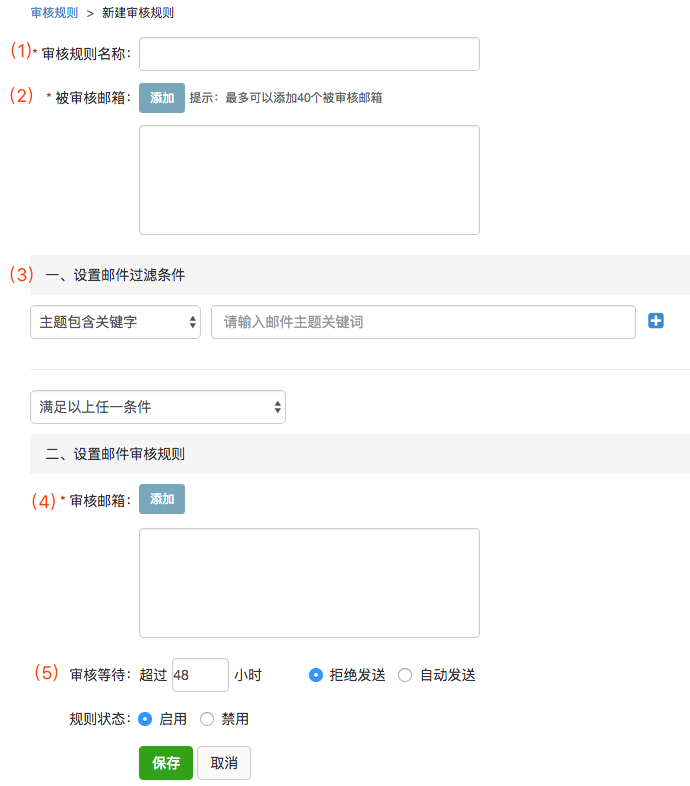Click the 设置邮件审核规则 section header
Viewport: 690px width, 786px height.
tap(115, 454)
